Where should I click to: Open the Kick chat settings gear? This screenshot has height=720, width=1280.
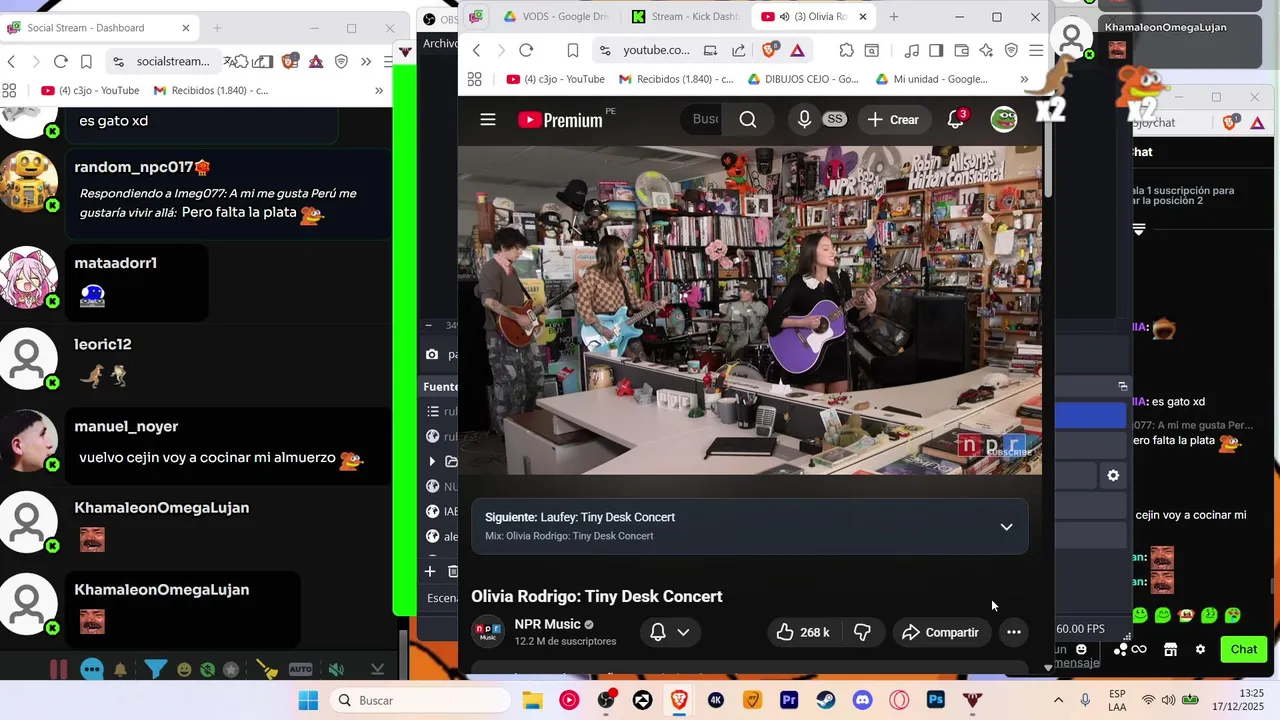[1200, 649]
